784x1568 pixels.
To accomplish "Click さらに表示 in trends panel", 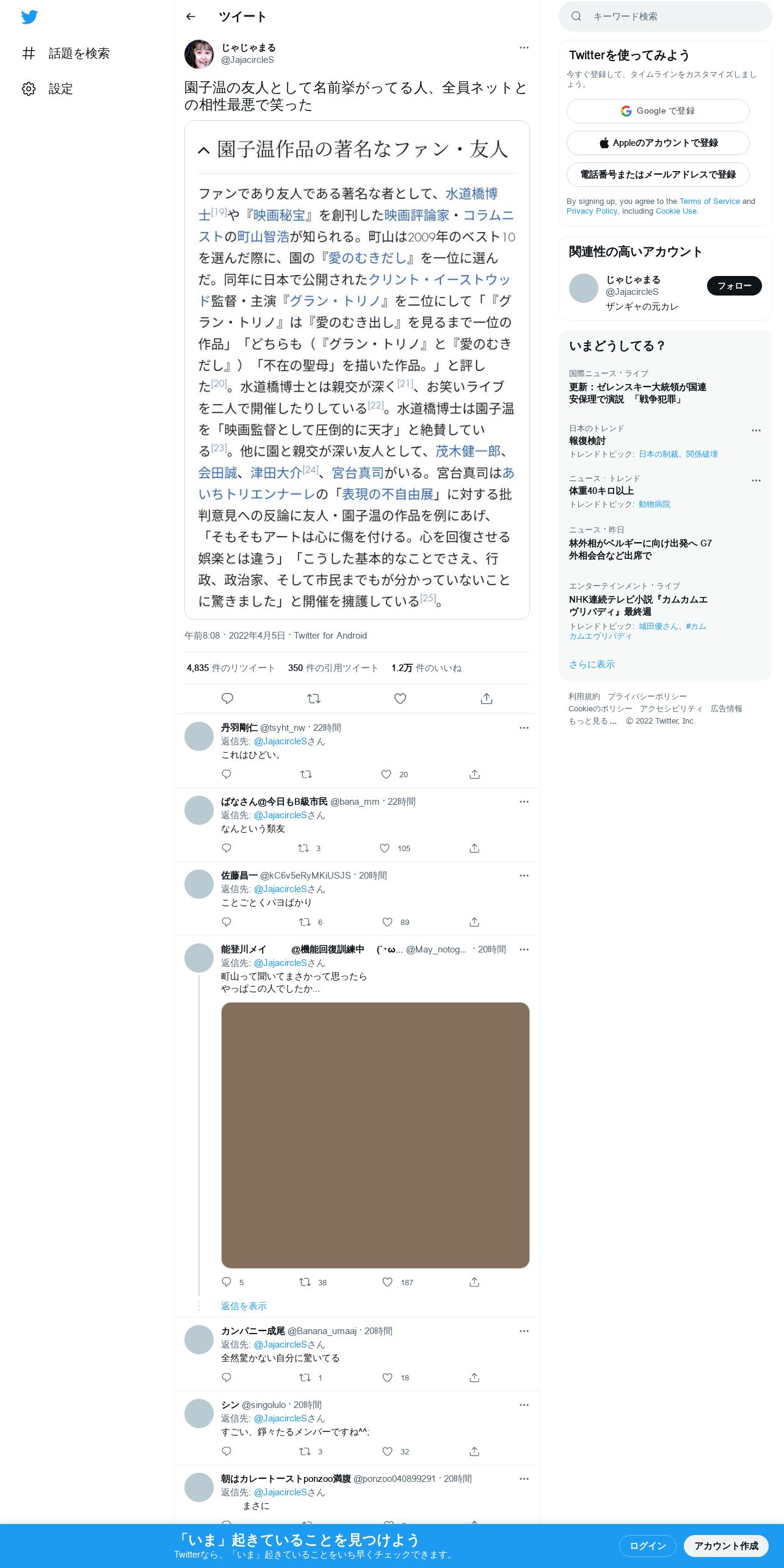I will pos(592,664).
